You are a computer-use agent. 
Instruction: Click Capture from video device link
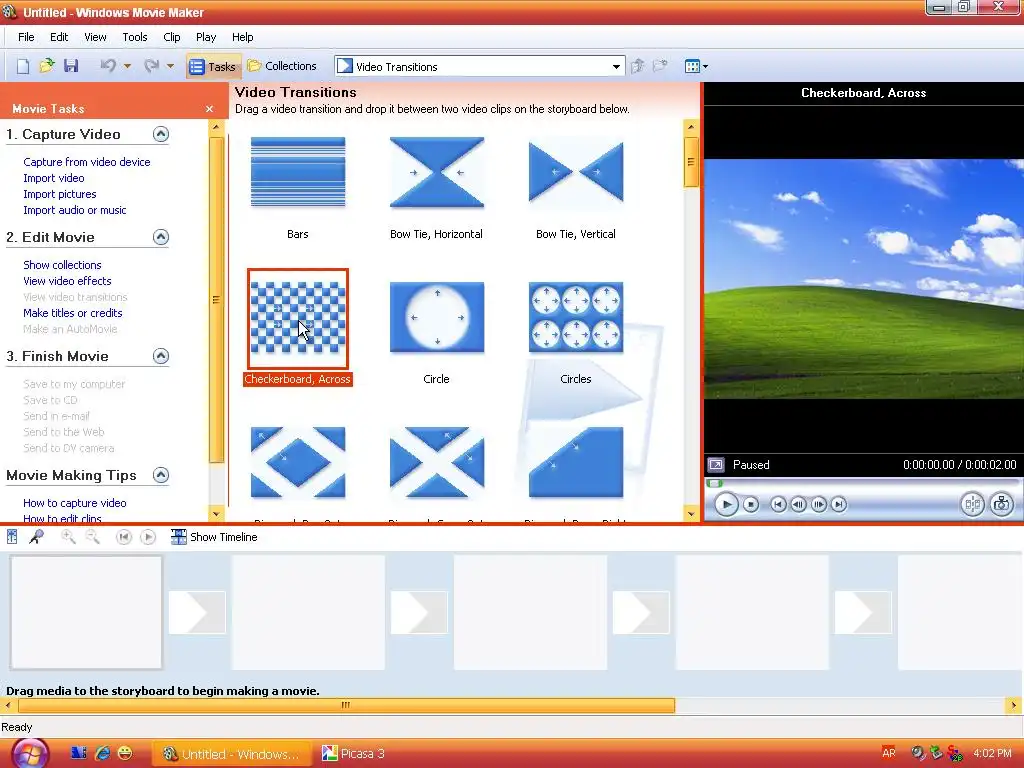[87, 162]
